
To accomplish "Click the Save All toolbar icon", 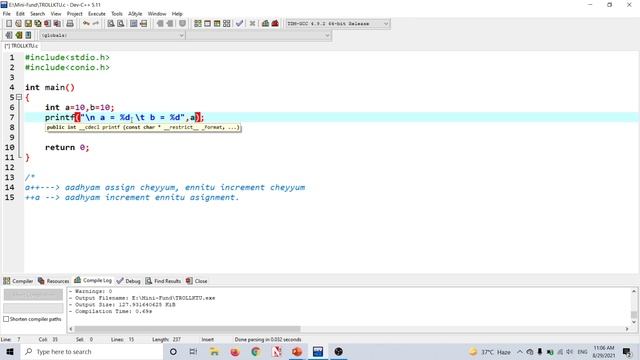I will pos(38,24).
